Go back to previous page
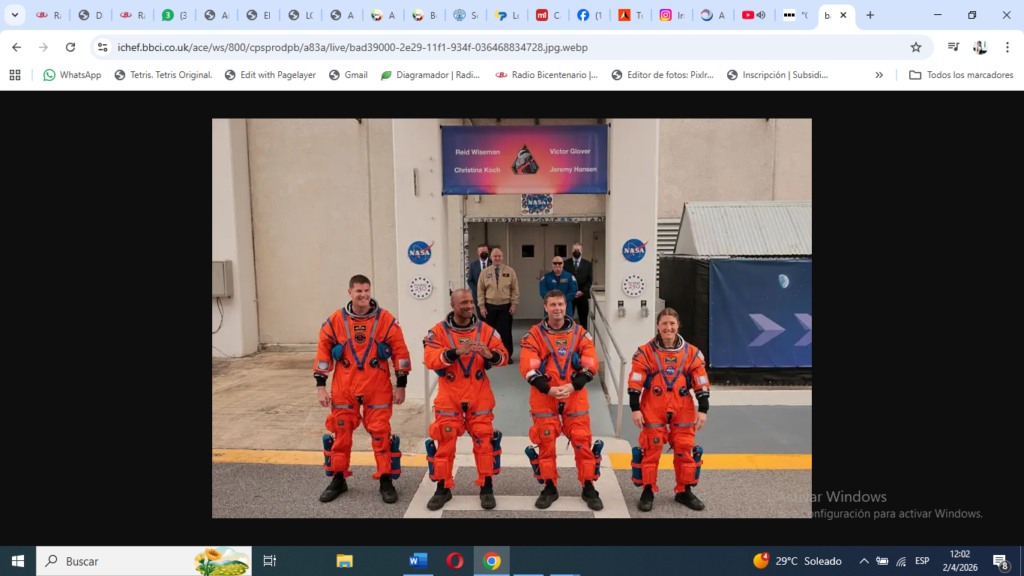Screen dimensions: 1024x576 pos(16,47)
